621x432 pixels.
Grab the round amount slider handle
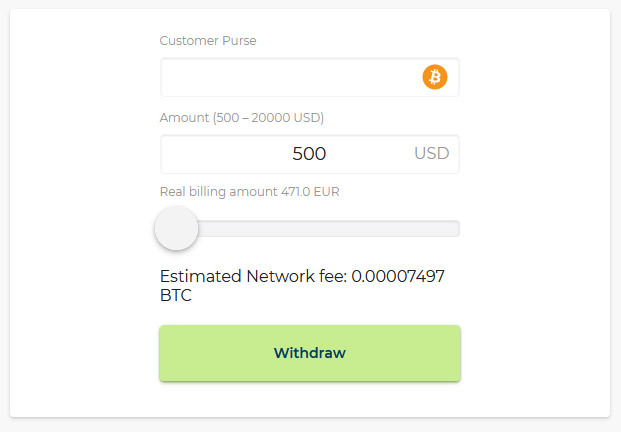click(x=176, y=228)
